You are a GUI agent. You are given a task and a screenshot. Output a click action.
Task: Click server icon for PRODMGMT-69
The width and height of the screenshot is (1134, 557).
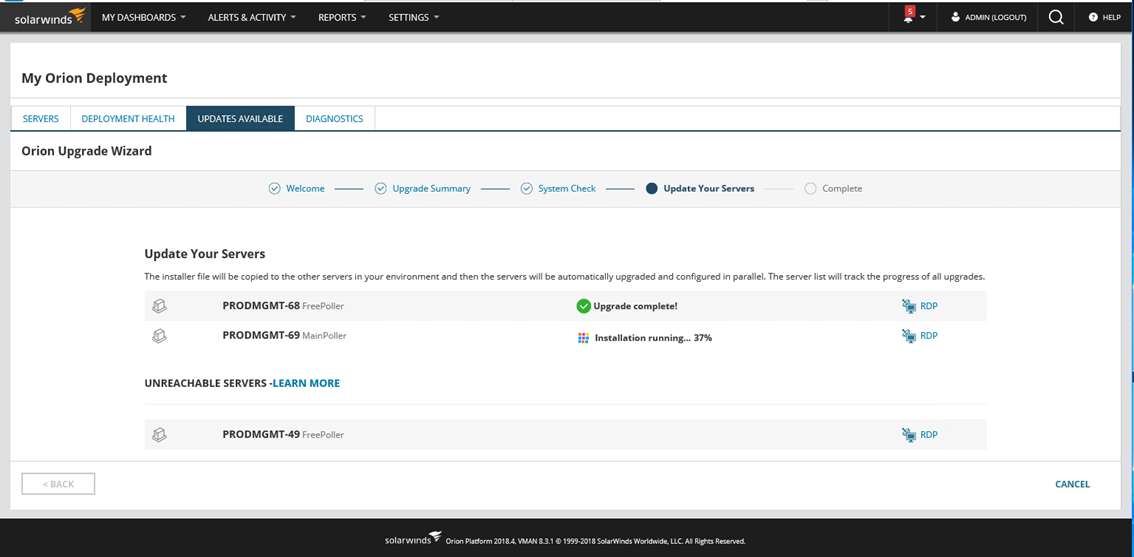[160, 336]
